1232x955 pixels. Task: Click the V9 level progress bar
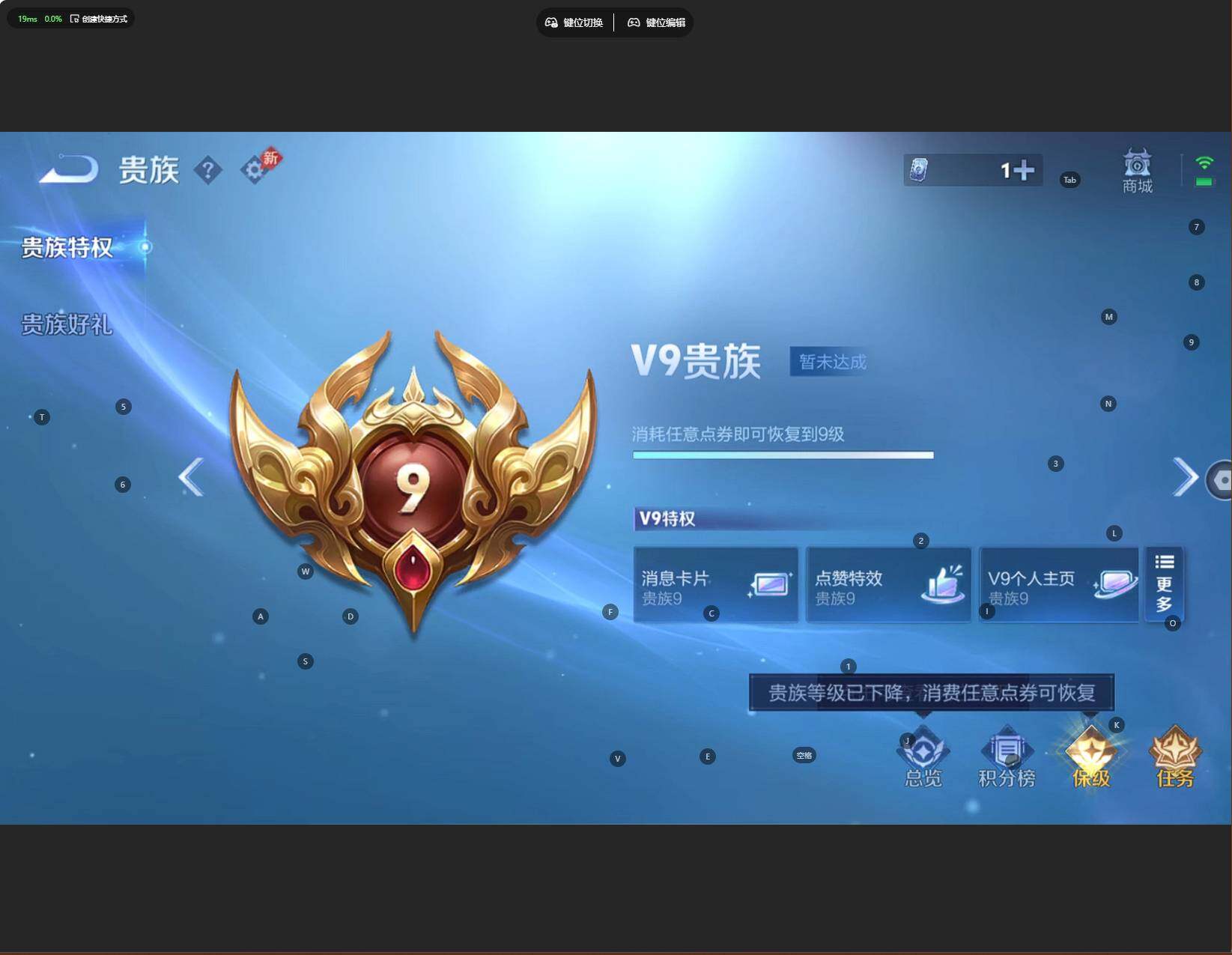(783, 455)
